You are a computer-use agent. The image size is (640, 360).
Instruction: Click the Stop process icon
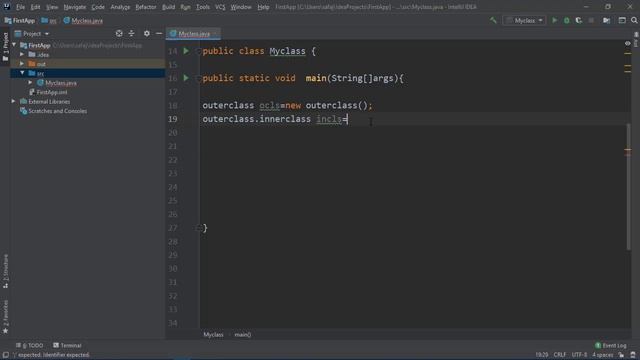pos(591,20)
